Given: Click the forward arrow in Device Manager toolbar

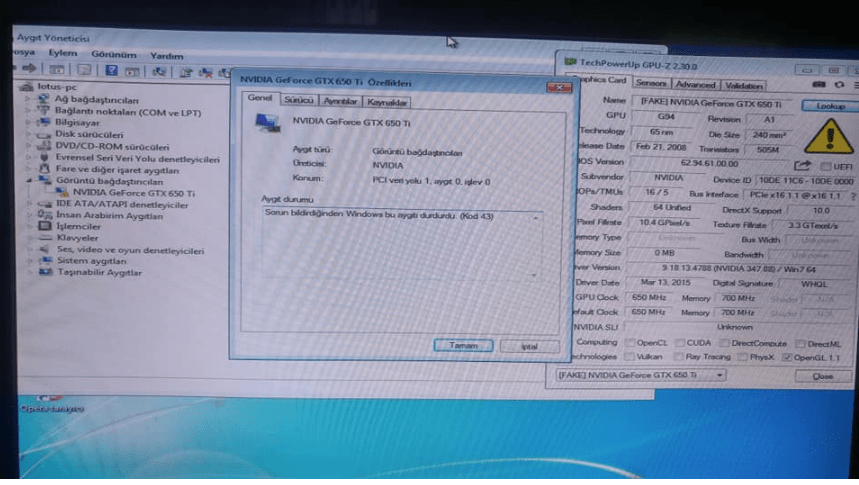Looking at the screenshot, I should 29,69.
